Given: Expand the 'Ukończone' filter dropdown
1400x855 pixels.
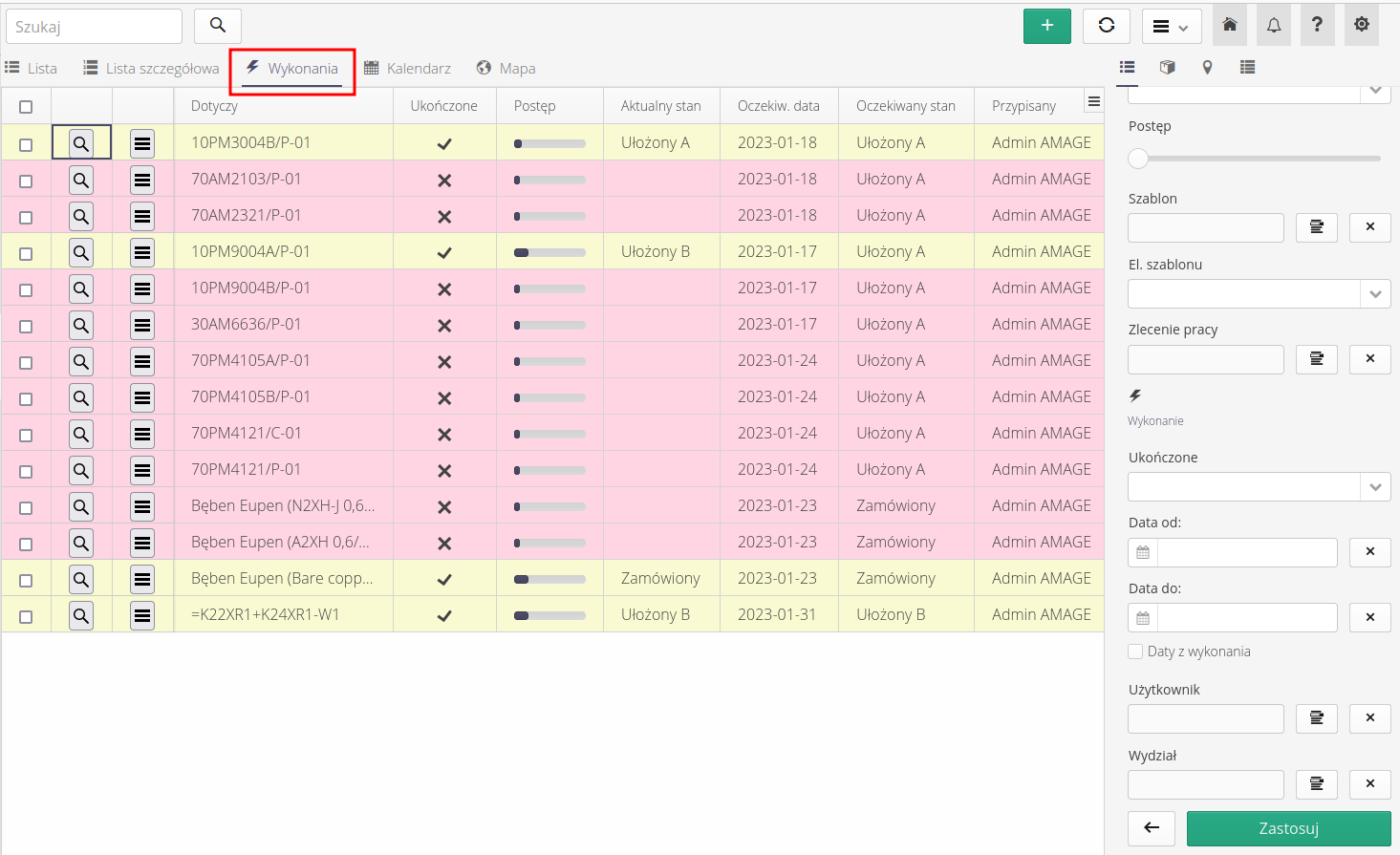Looking at the screenshot, I should pos(1374,487).
